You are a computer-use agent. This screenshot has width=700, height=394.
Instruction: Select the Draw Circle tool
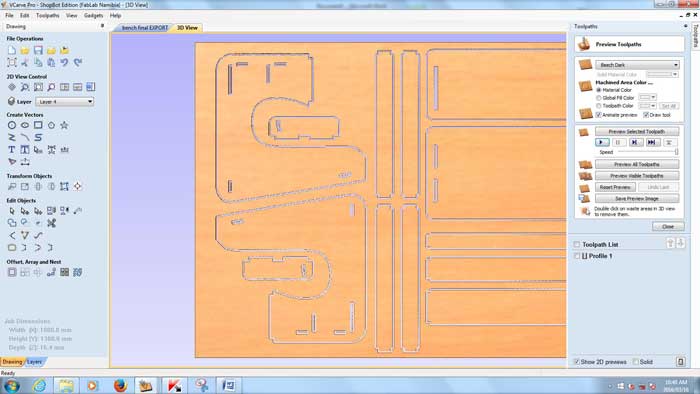(12, 125)
